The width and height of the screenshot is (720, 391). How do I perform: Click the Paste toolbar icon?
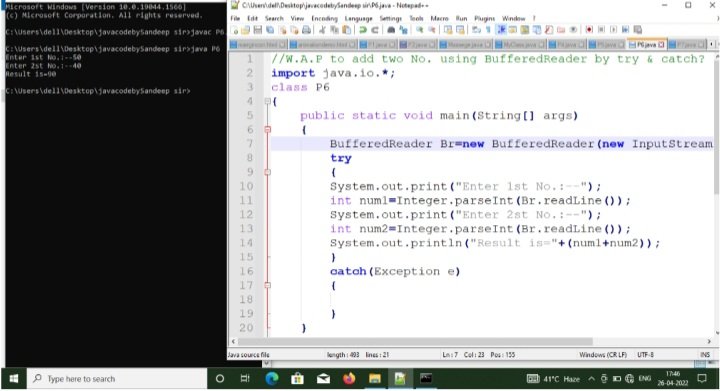(x=347, y=30)
